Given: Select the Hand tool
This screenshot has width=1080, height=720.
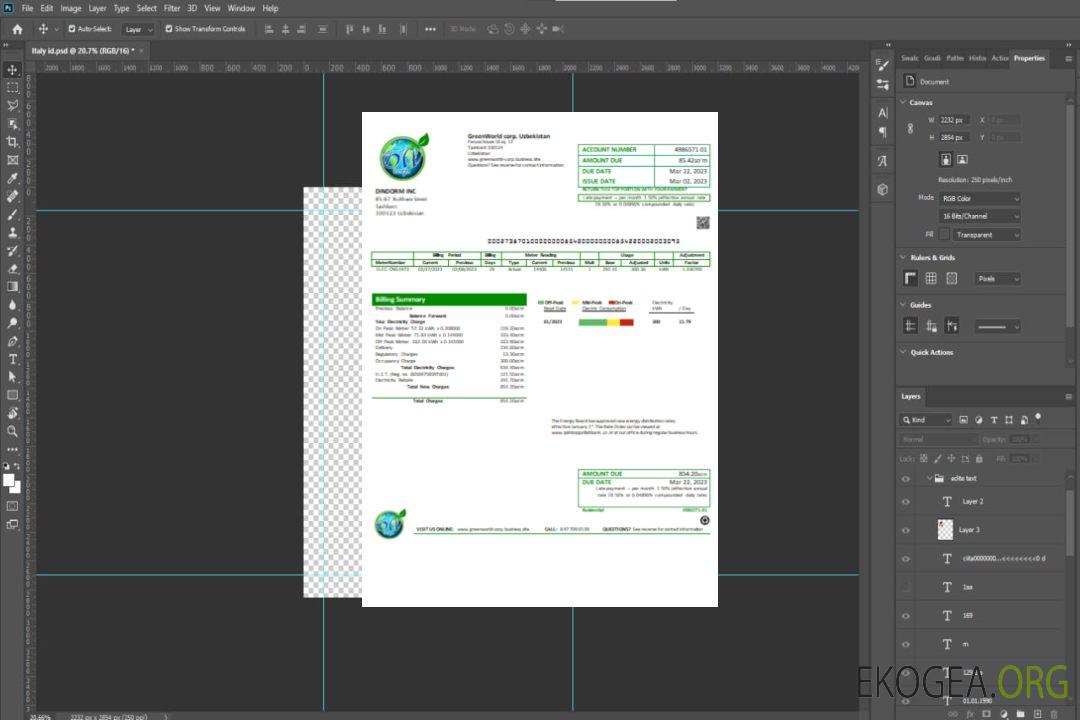Looking at the screenshot, I should (12, 413).
